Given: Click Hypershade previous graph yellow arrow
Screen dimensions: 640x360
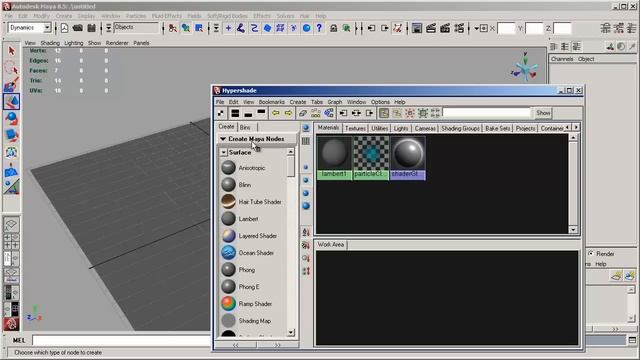Looking at the screenshot, I should (x=276, y=113).
